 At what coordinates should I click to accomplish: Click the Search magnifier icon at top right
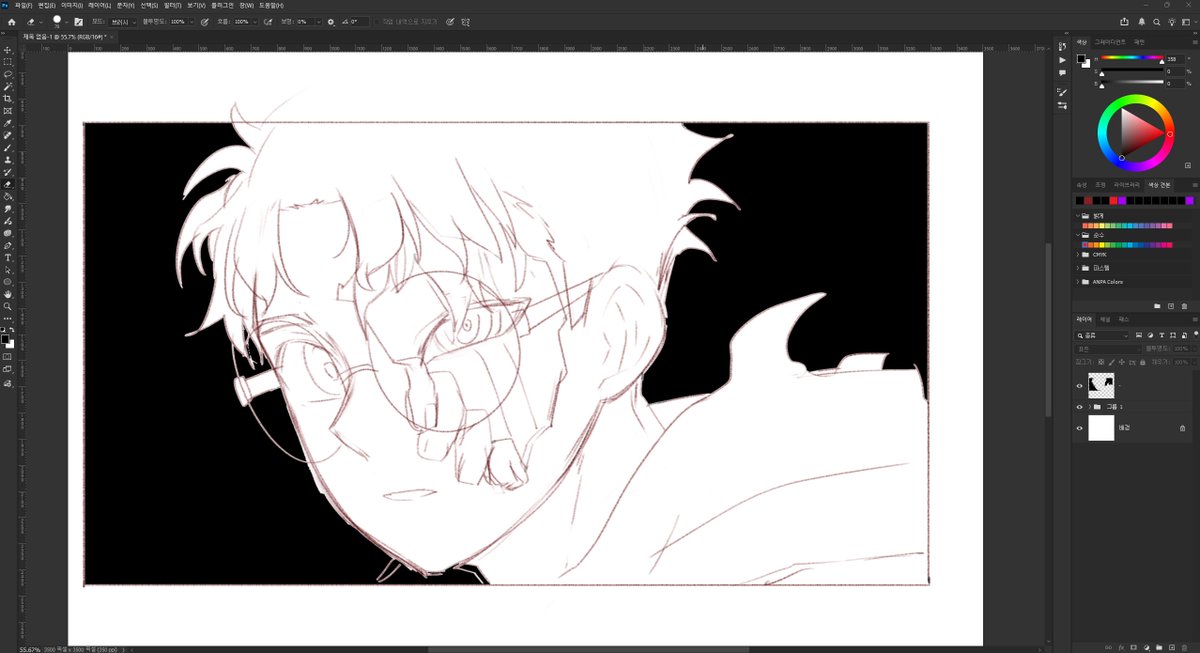tap(1158, 21)
